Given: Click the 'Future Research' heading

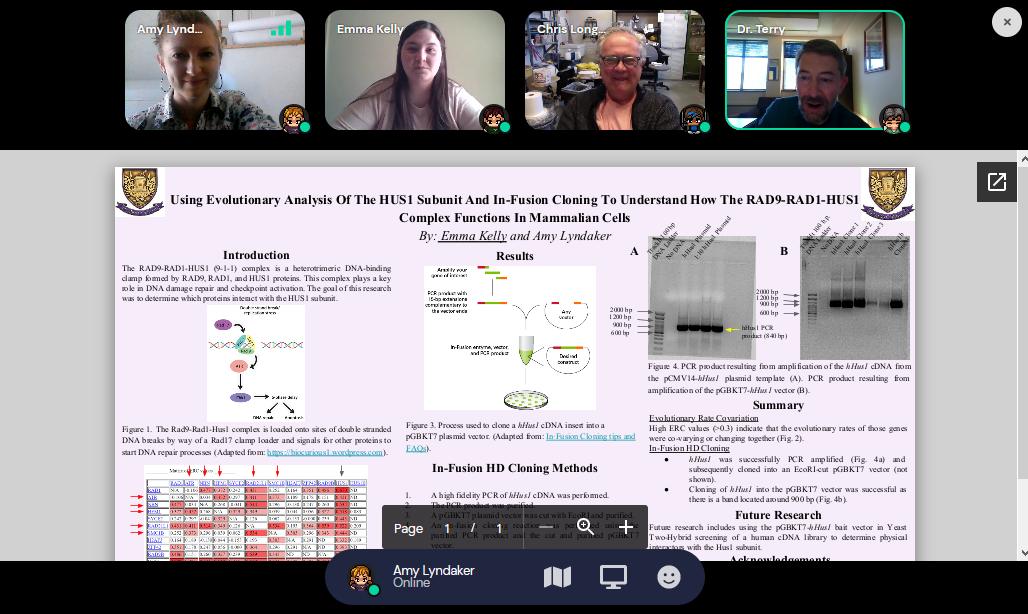Looking at the screenshot, I should 778,515.
